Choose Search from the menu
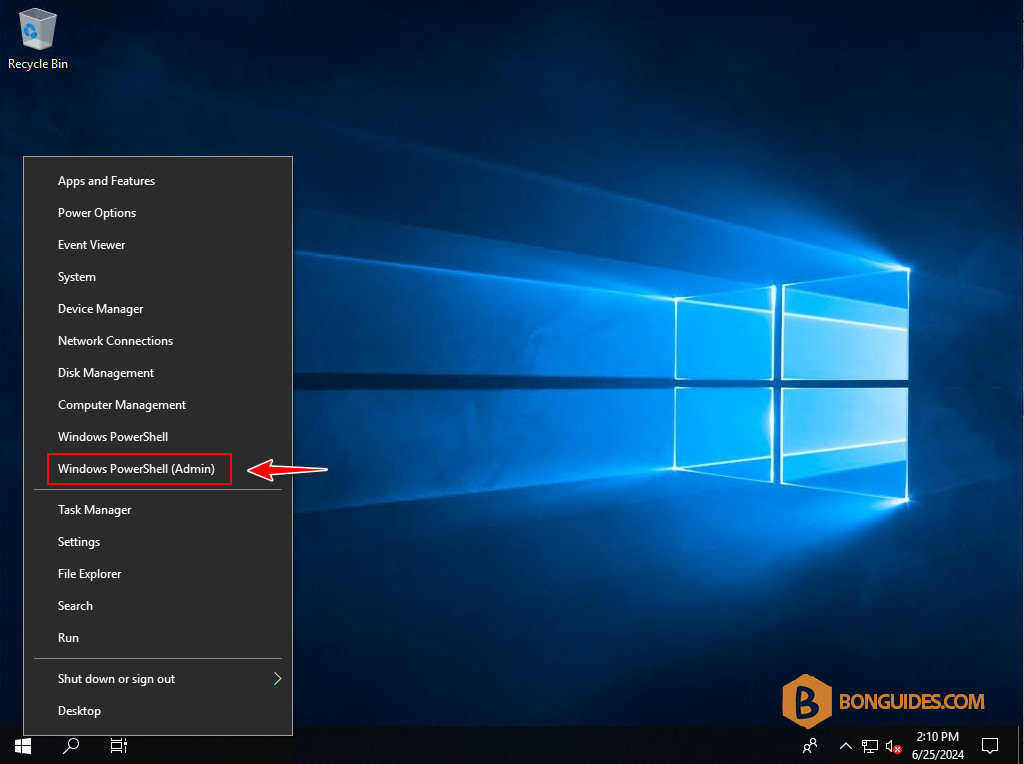 (x=158, y=606)
